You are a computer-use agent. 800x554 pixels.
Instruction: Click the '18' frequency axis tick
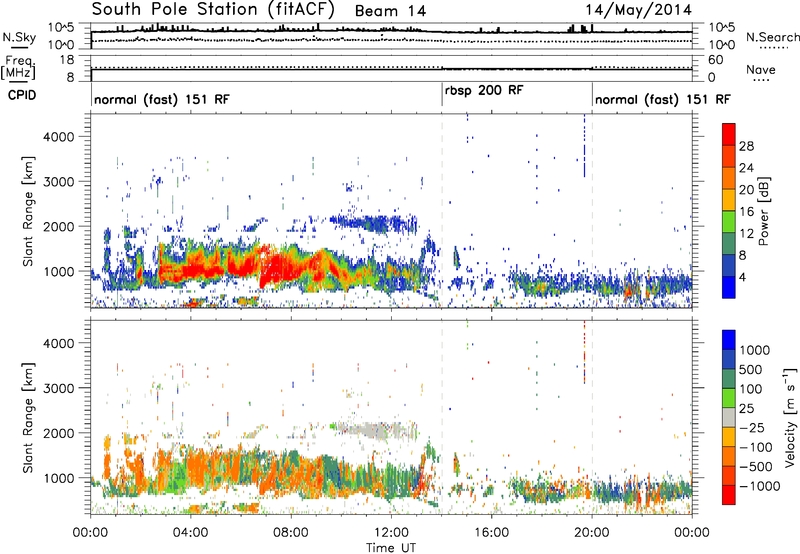coord(67,60)
